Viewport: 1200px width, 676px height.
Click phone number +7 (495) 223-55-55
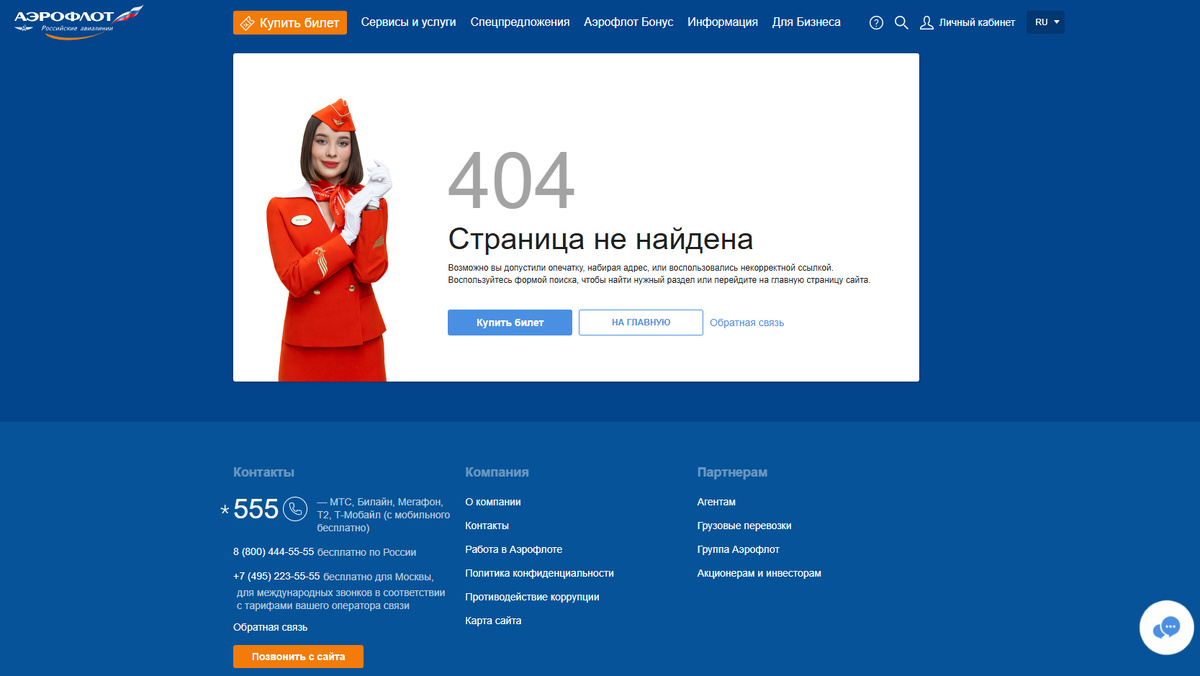[277, 576]
